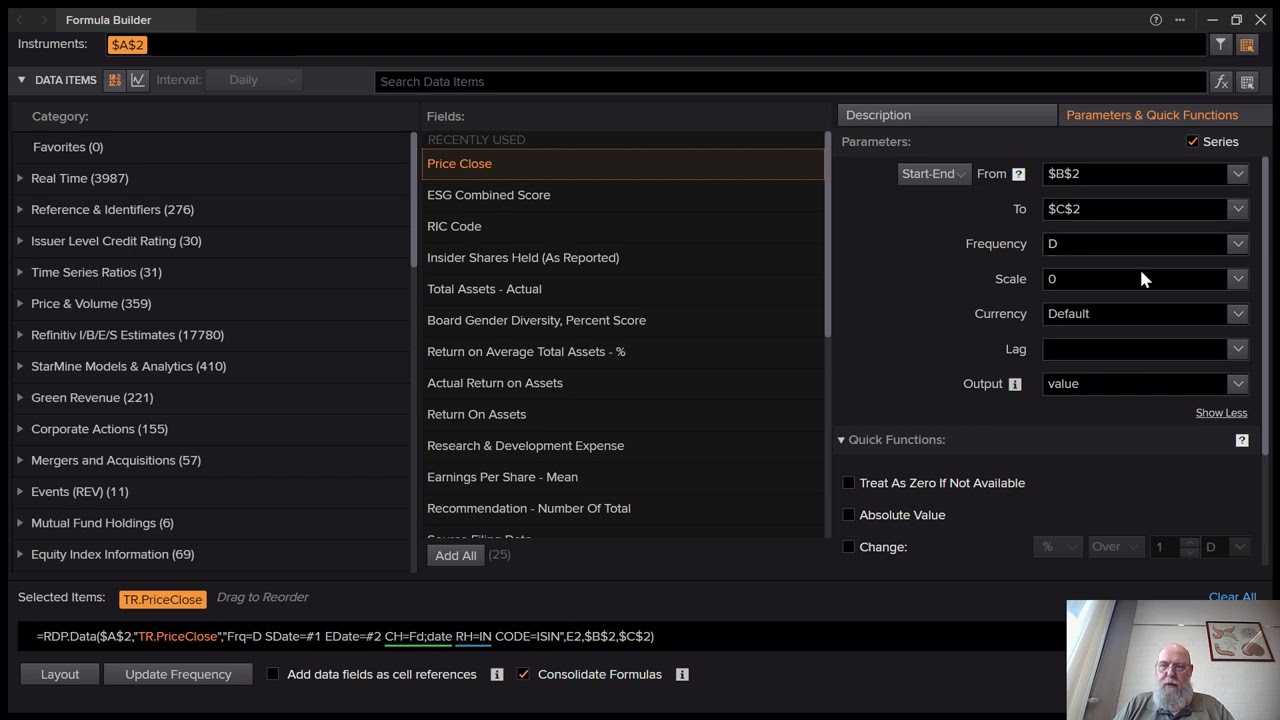Click the Show Less link
The height and width of the screenshot is (720, 1280).
1221,413
